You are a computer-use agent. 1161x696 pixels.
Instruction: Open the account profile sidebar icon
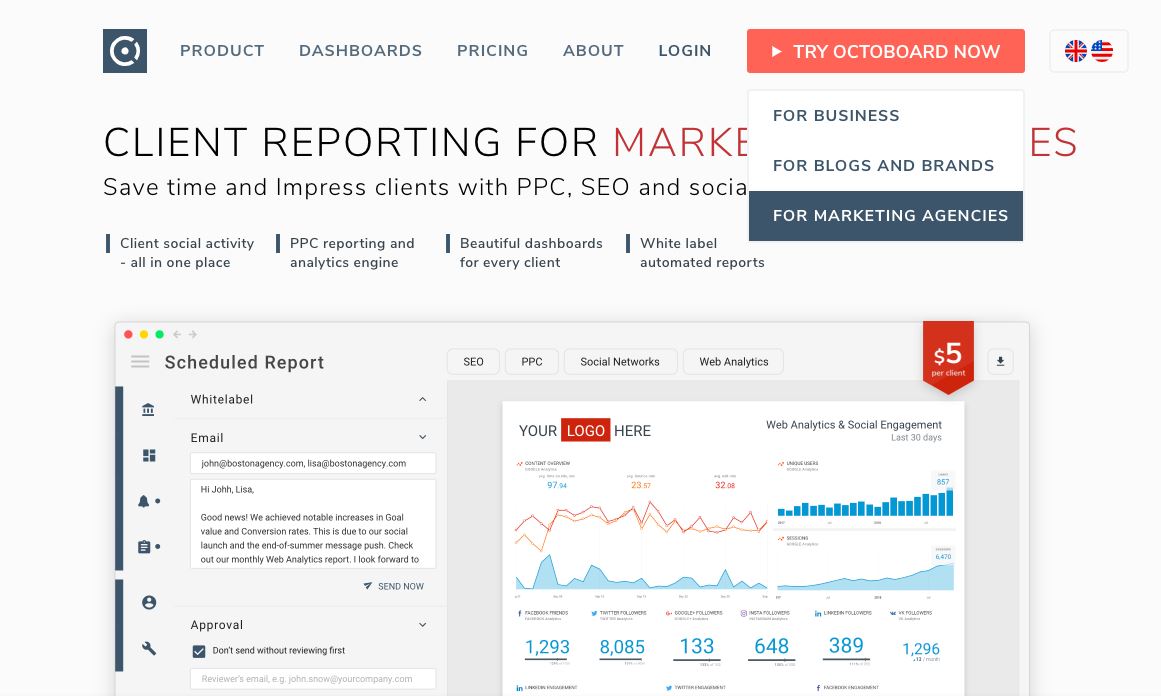pos(149,603)
